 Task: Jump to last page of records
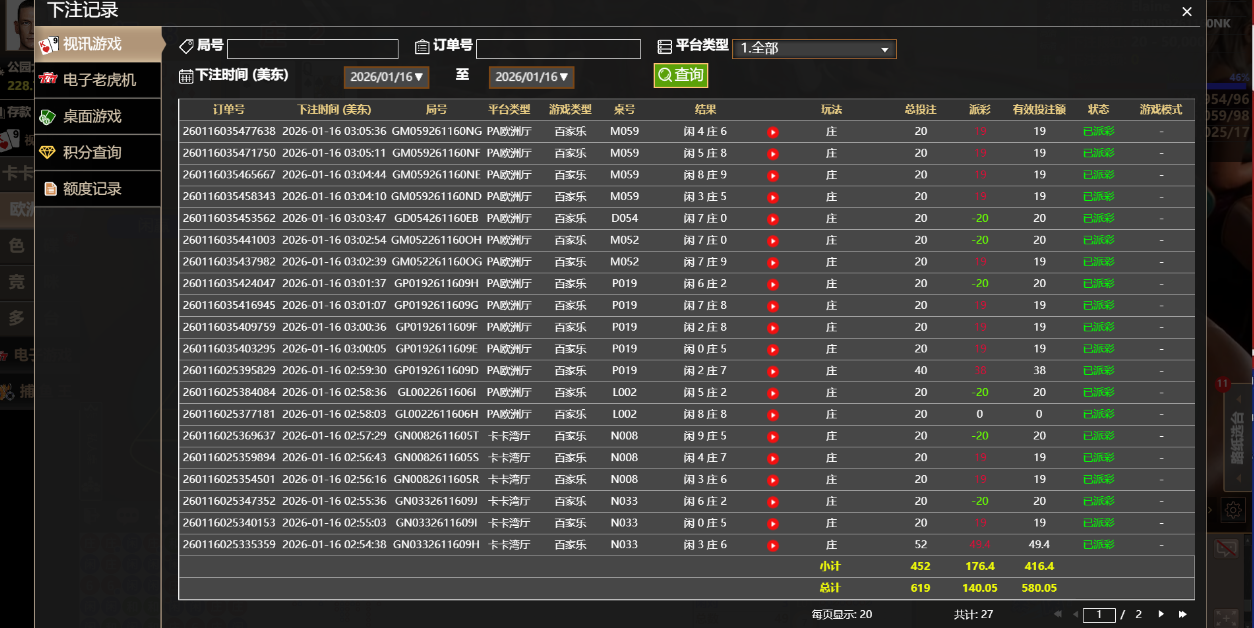click(x=1183, y=614)
